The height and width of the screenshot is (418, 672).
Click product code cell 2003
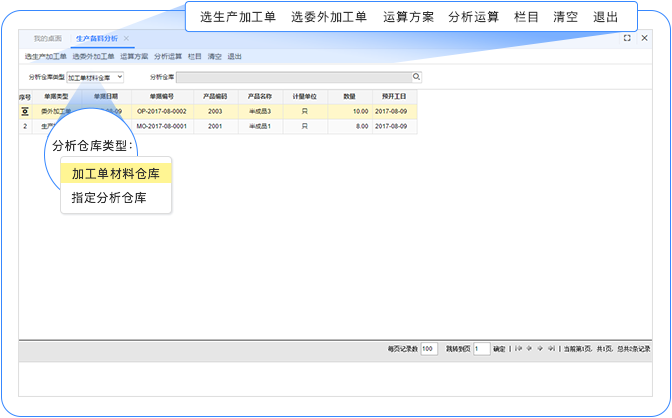click(x=215, y=111)
